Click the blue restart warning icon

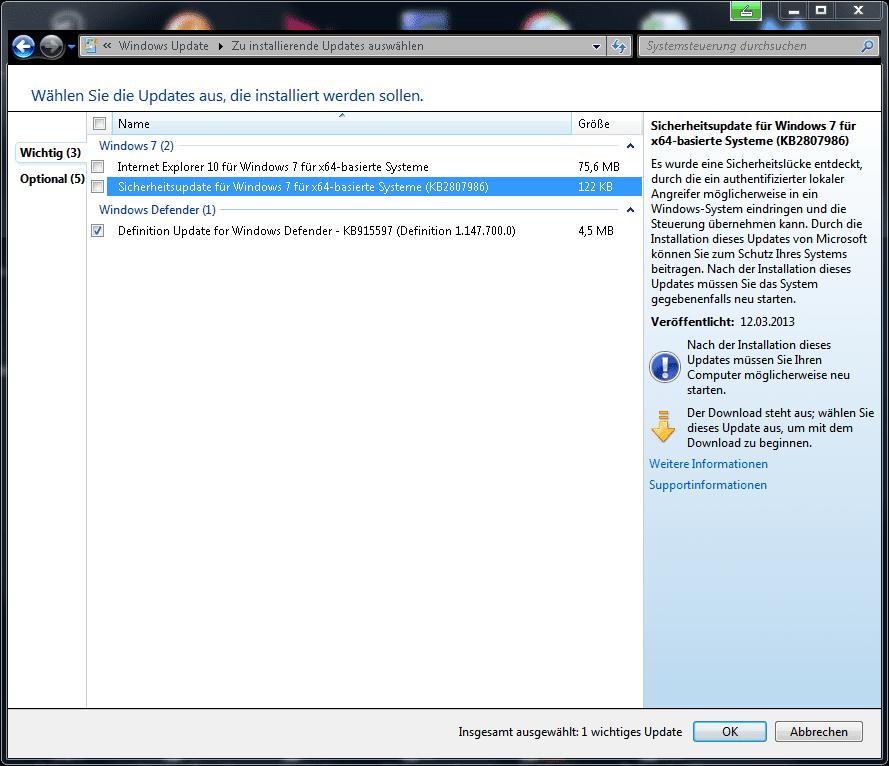pos(664,367)
